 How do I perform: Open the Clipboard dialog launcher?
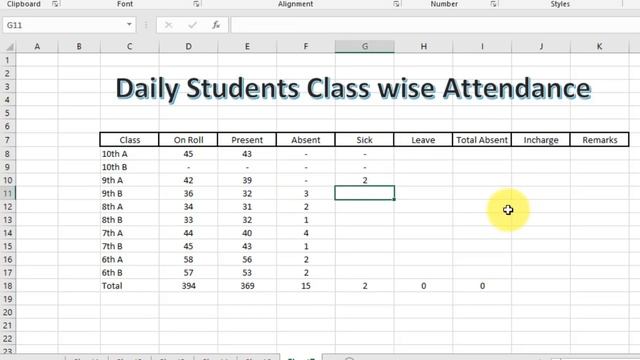55,4
